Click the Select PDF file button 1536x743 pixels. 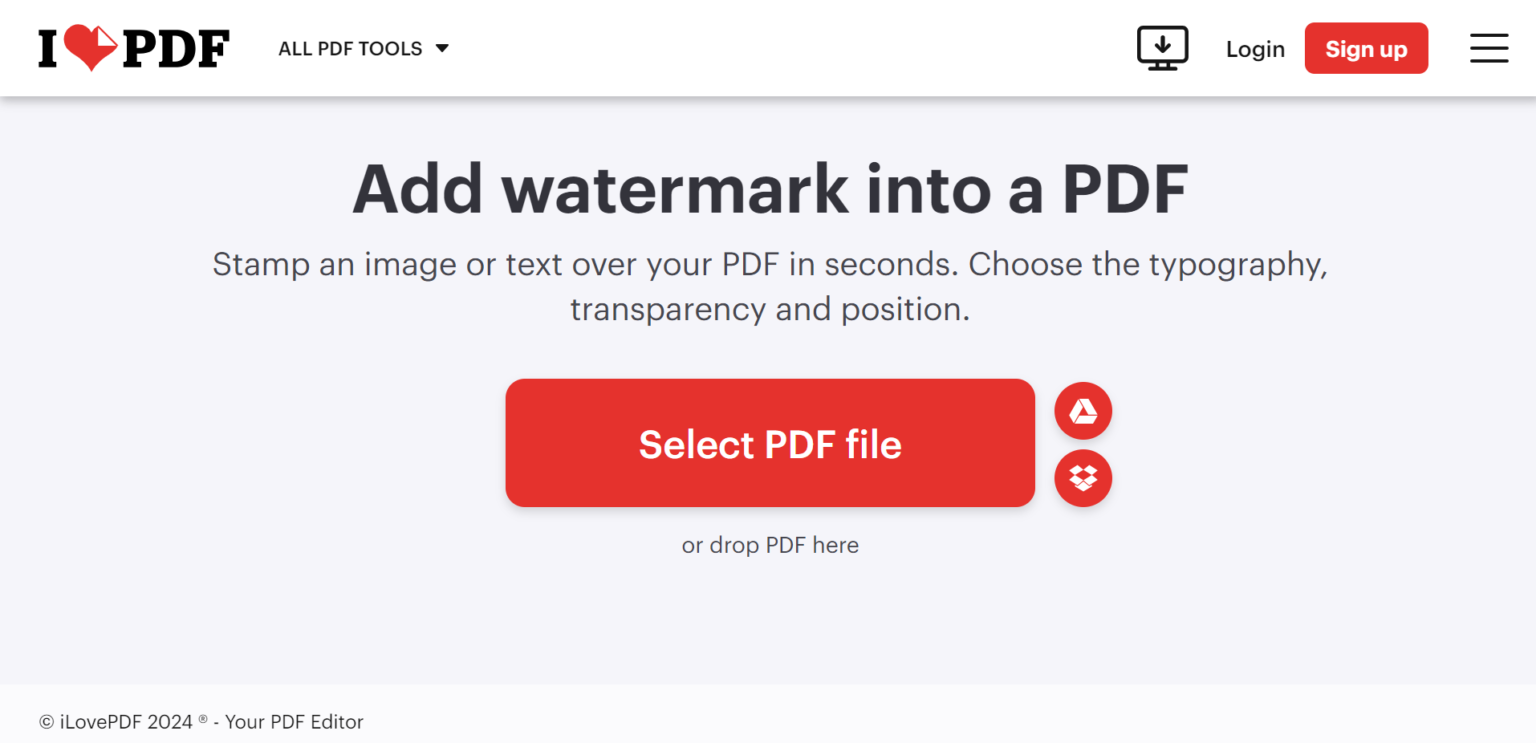(769, 443)
